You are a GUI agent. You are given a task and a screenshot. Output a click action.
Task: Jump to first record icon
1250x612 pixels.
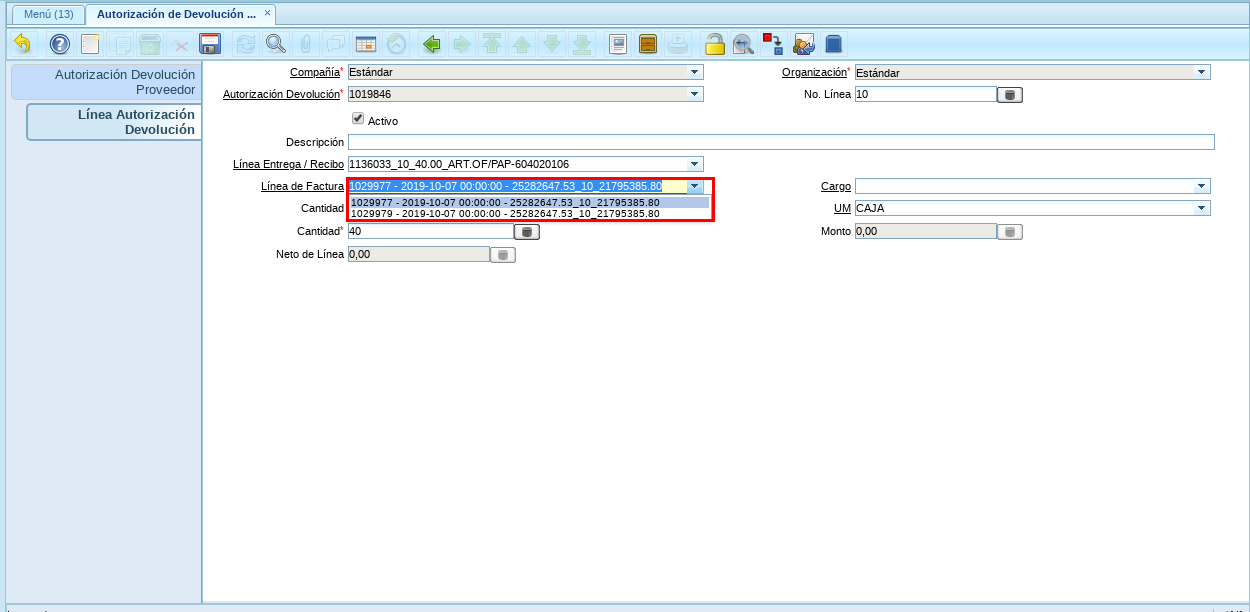pyautogui.click(x=492, y=44)
